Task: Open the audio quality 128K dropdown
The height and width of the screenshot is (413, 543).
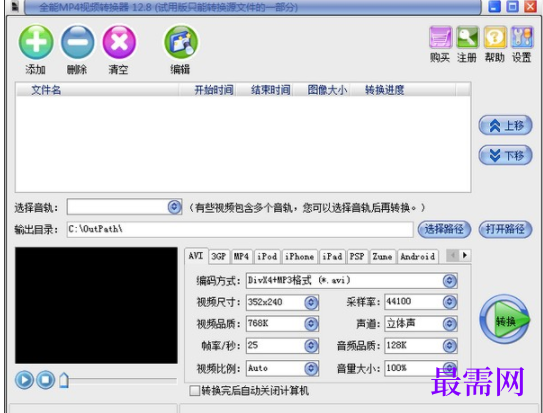Action: [449, 345]
